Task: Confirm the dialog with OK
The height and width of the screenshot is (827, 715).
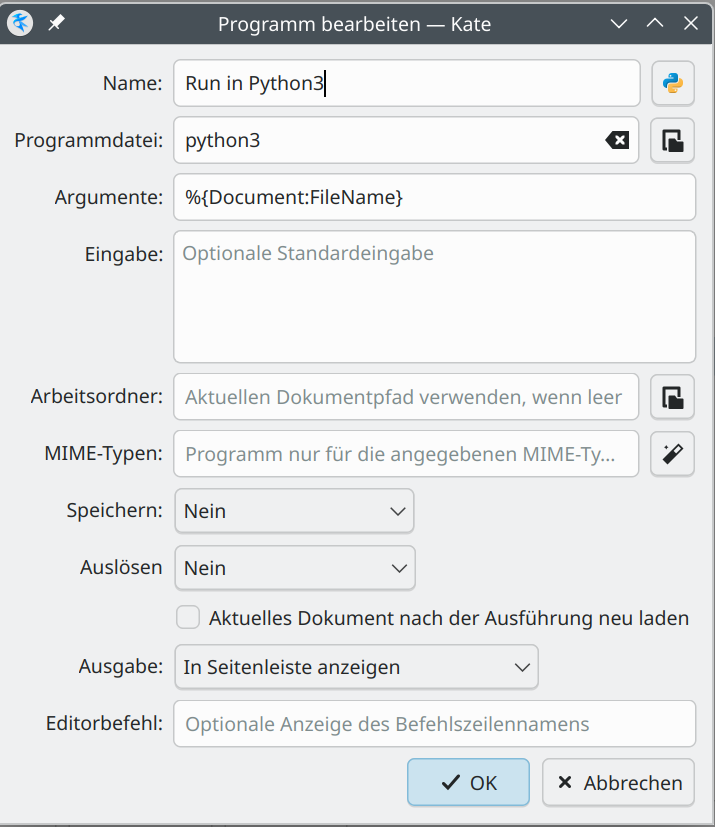Action: (468, 782)
